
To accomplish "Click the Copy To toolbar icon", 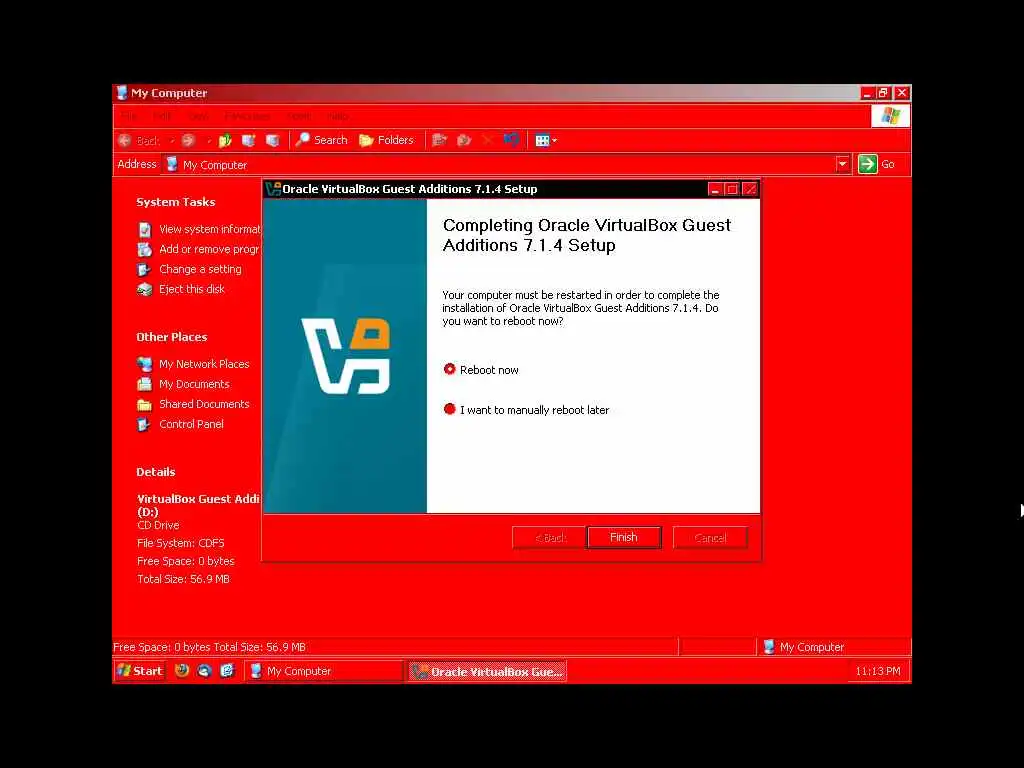I will 464,140.
